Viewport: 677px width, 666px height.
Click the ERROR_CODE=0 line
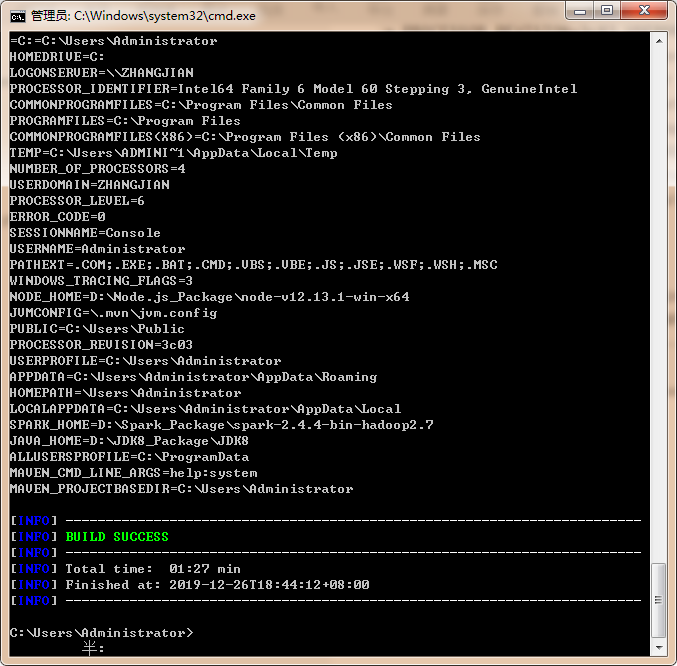(x=57, y=216)
